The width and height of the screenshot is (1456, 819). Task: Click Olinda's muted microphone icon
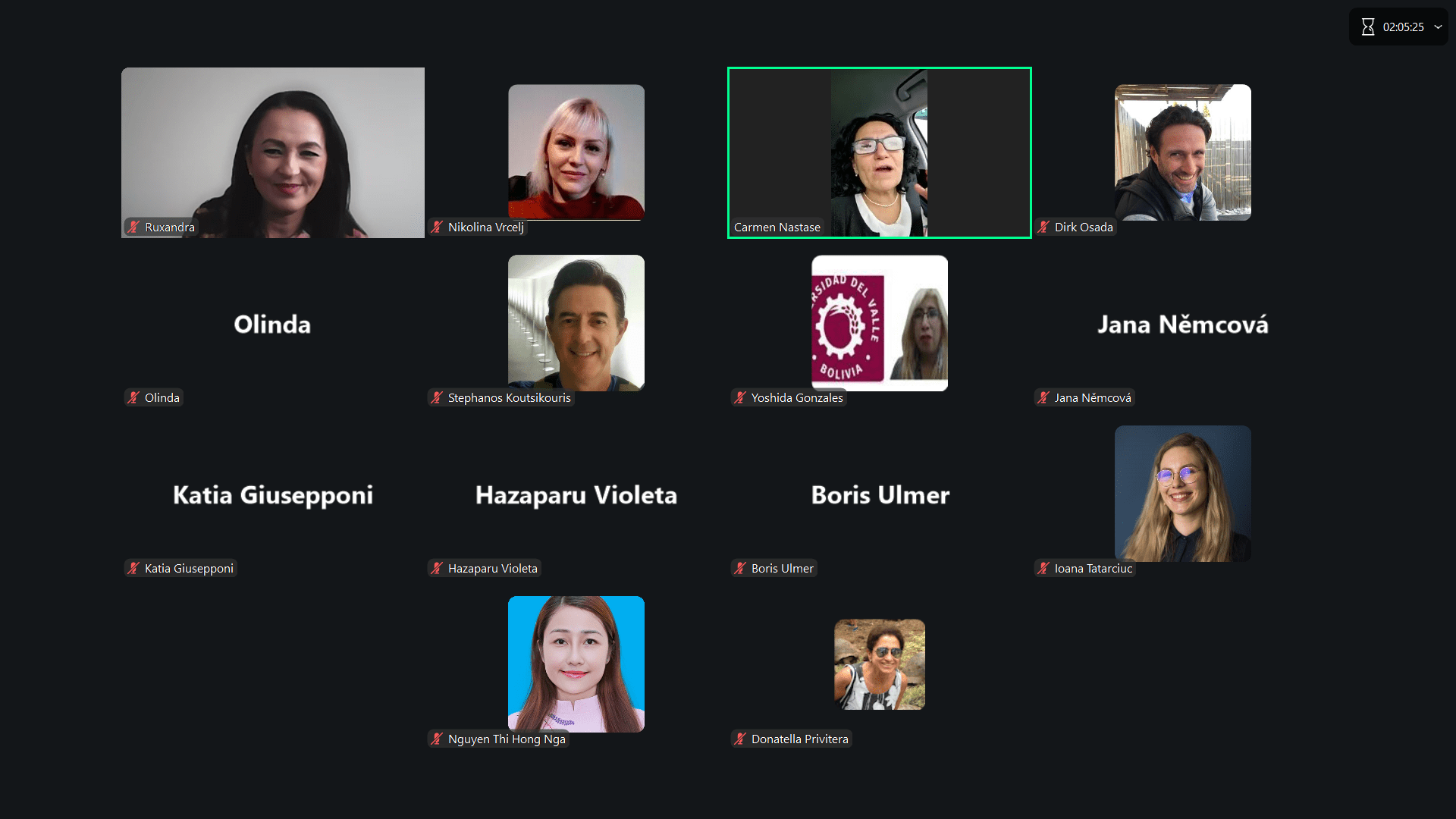133,397
